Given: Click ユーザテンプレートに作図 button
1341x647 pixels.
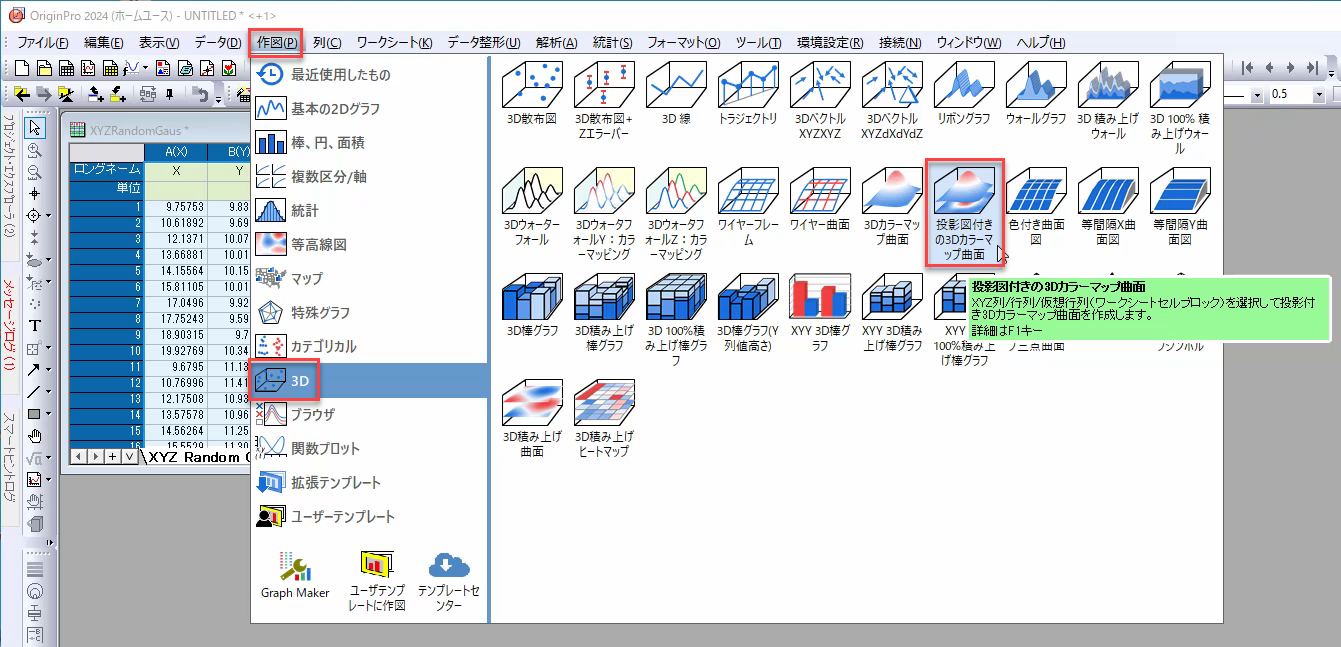Looking at the screenshot, I should (378, 580).
